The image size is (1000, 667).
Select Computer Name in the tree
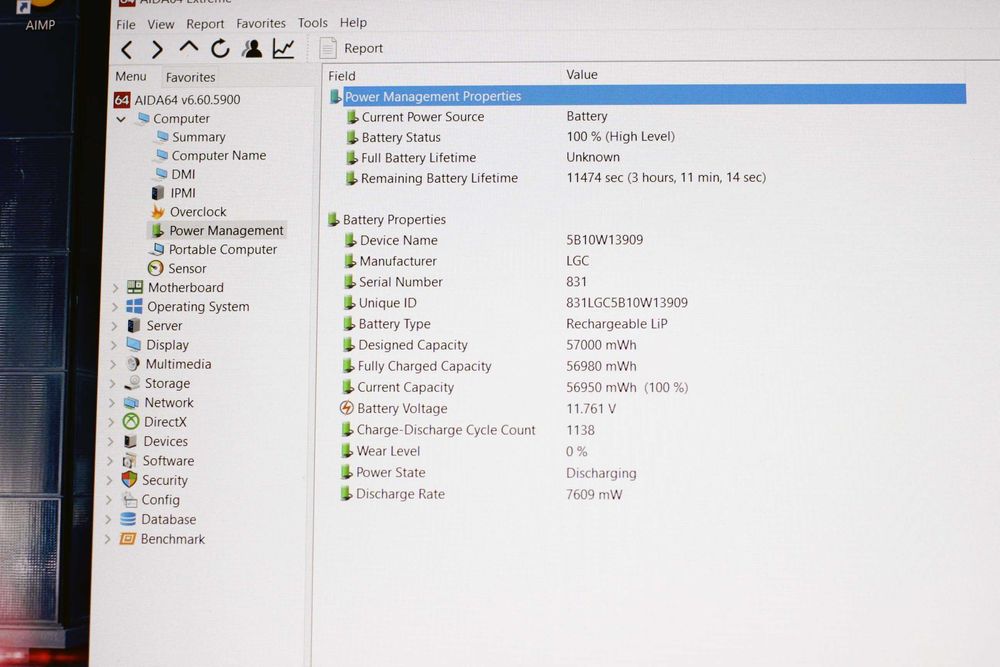pos(210,156)
